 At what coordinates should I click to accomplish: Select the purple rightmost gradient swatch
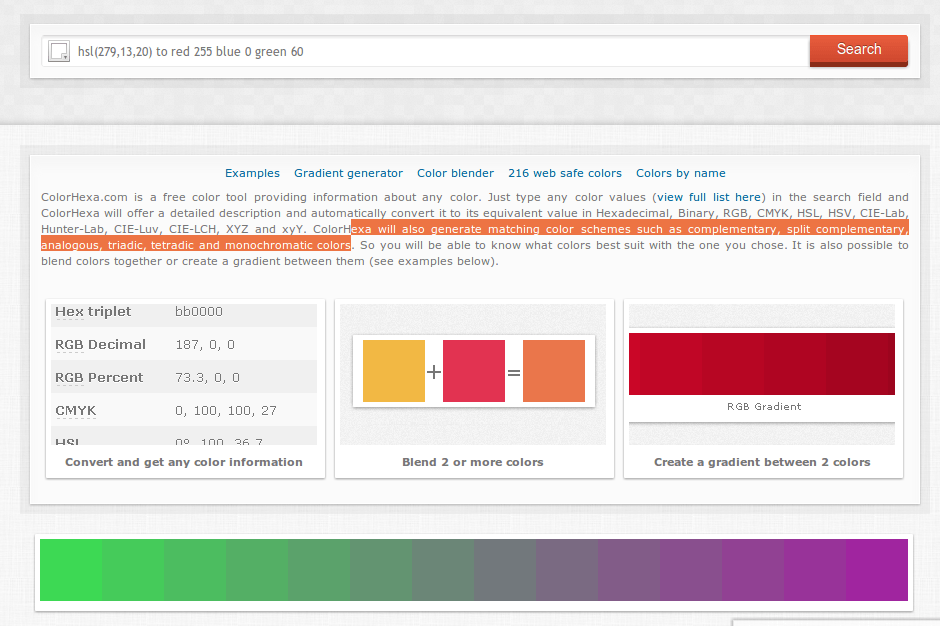pyautogui.click(x=877, y=570)
